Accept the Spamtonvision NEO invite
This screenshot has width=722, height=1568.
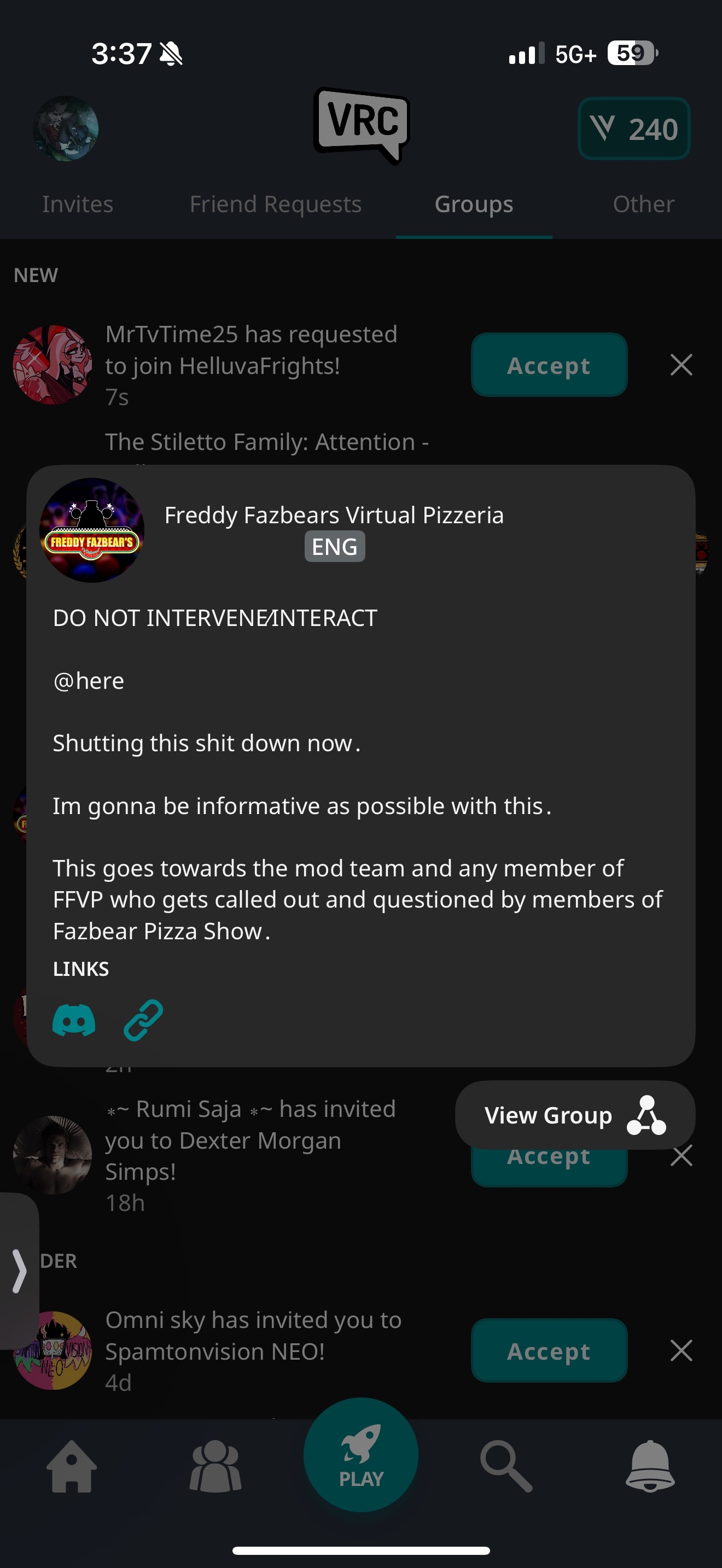[x=549, y=1351]
